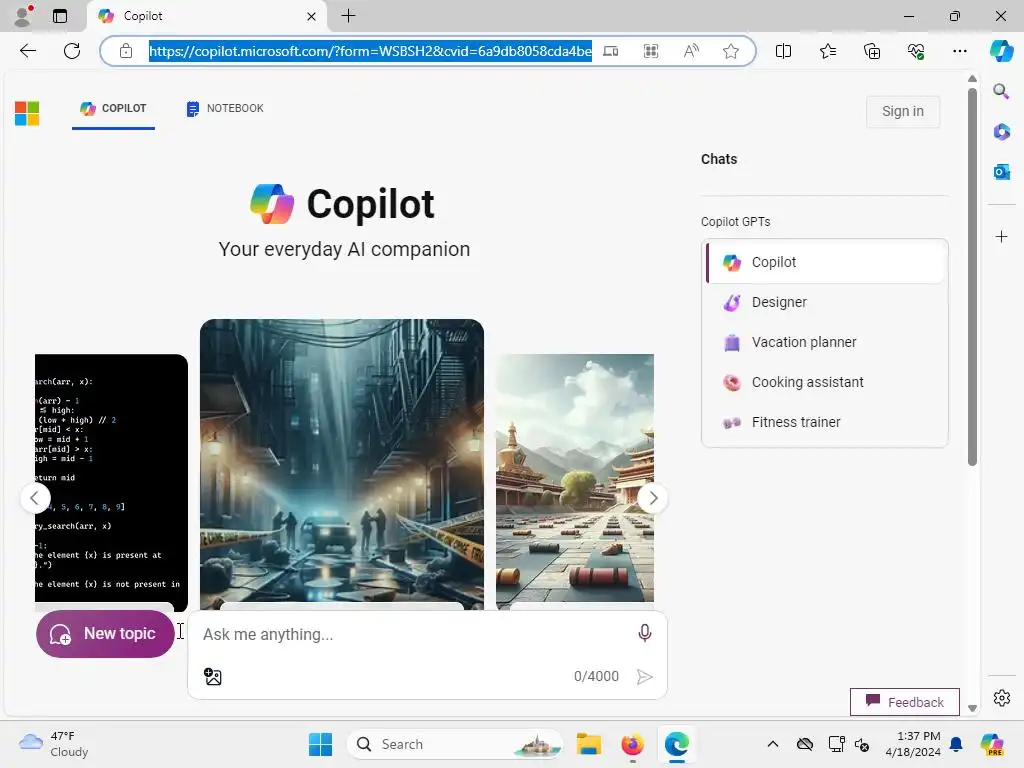Viewport: 1024px width, 768px height.
Task: Open Windows Start menu
Action: [x=320, y=744]
